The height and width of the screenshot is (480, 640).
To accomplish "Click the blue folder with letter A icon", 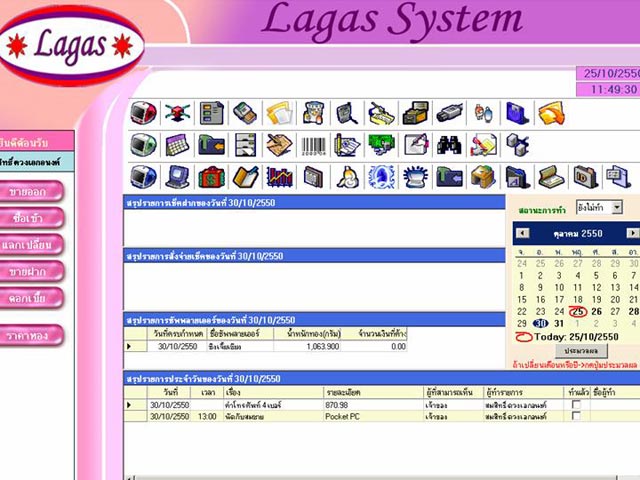I will [x=517, y=177].
